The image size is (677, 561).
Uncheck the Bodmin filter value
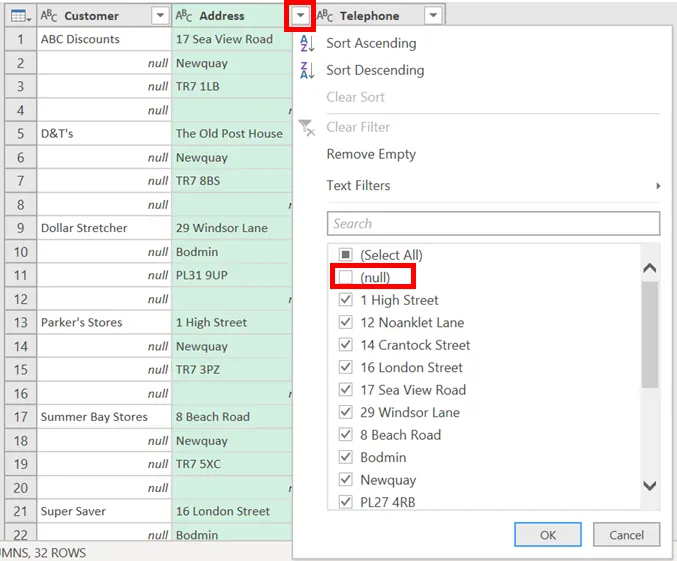point(345,457)
